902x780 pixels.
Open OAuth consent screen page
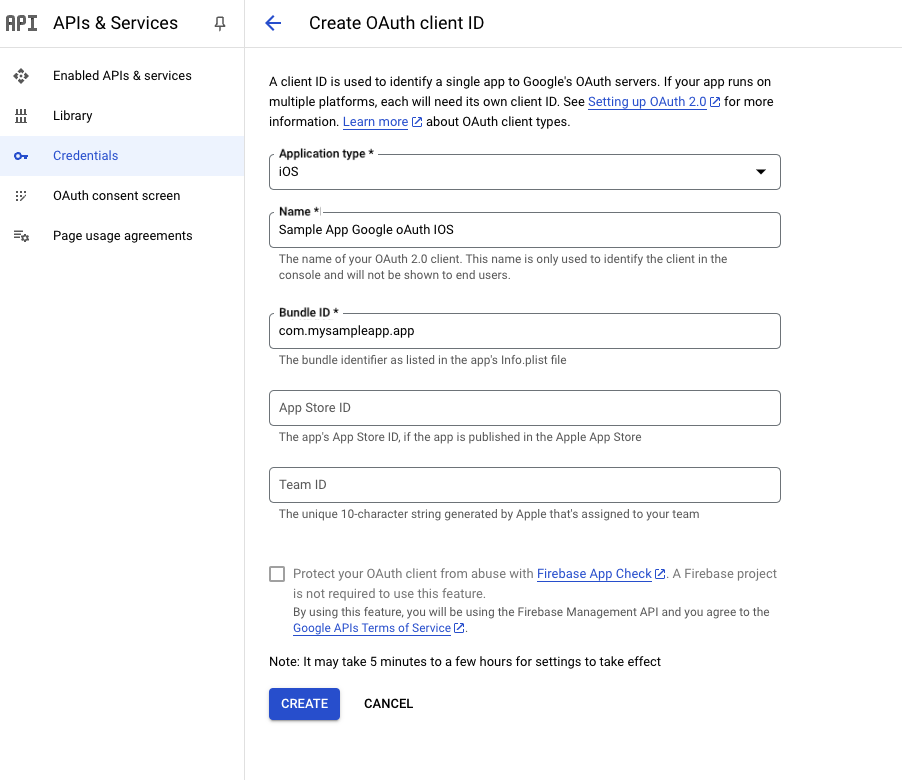[122, 196]
